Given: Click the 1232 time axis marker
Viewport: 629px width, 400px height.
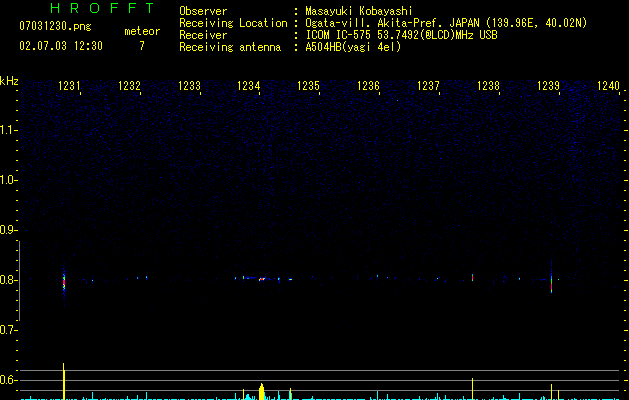Looking at the screenshot, I should (129, 86).
